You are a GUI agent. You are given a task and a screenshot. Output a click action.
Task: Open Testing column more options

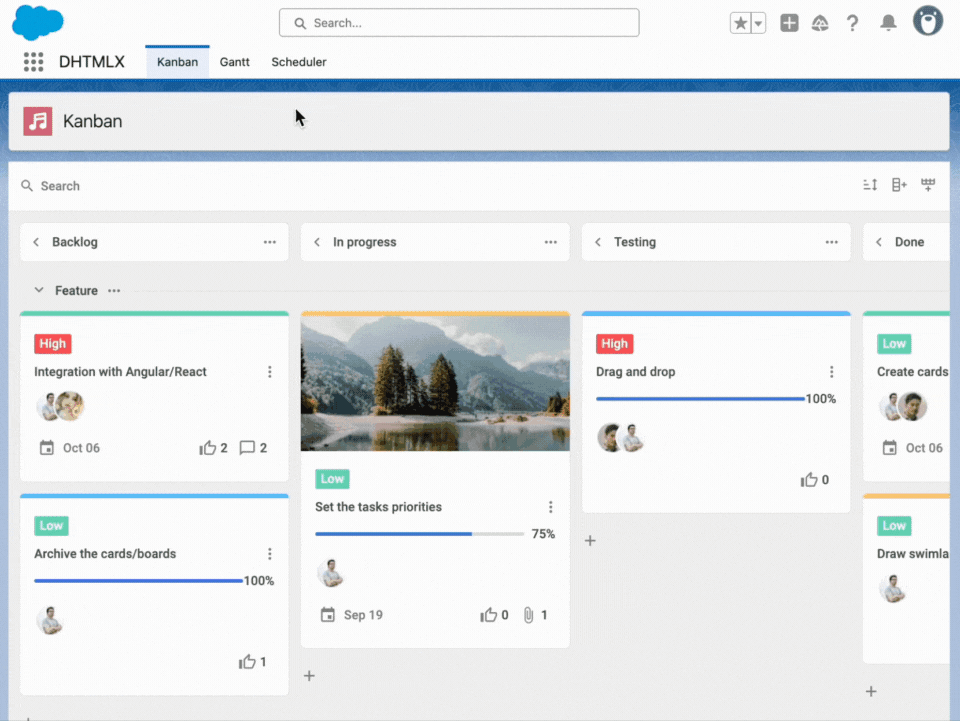[x=831, y=242]
